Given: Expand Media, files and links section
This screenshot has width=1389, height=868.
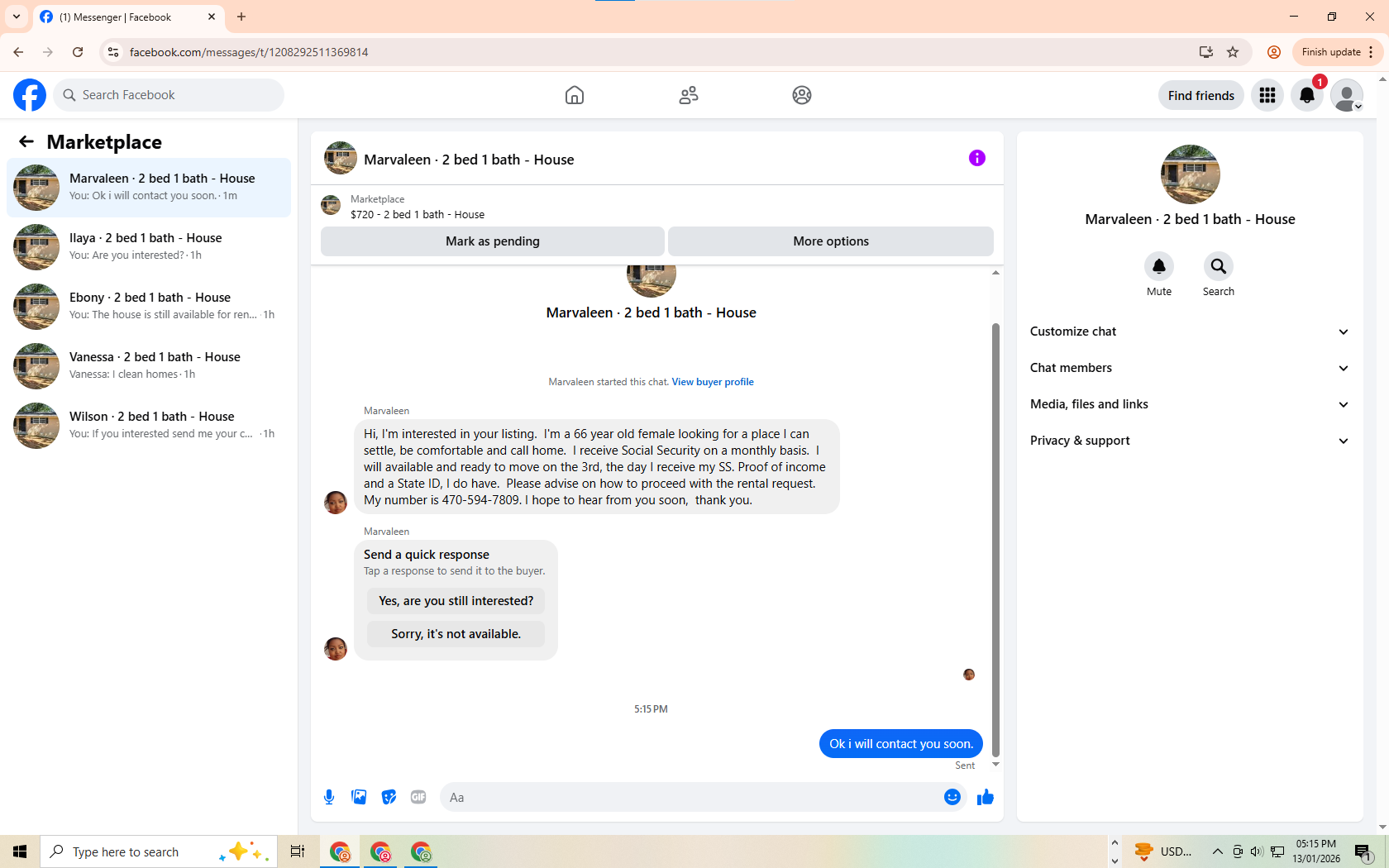Looking at the screenshot, I should pyautogui.click(x=1190, y=404).
